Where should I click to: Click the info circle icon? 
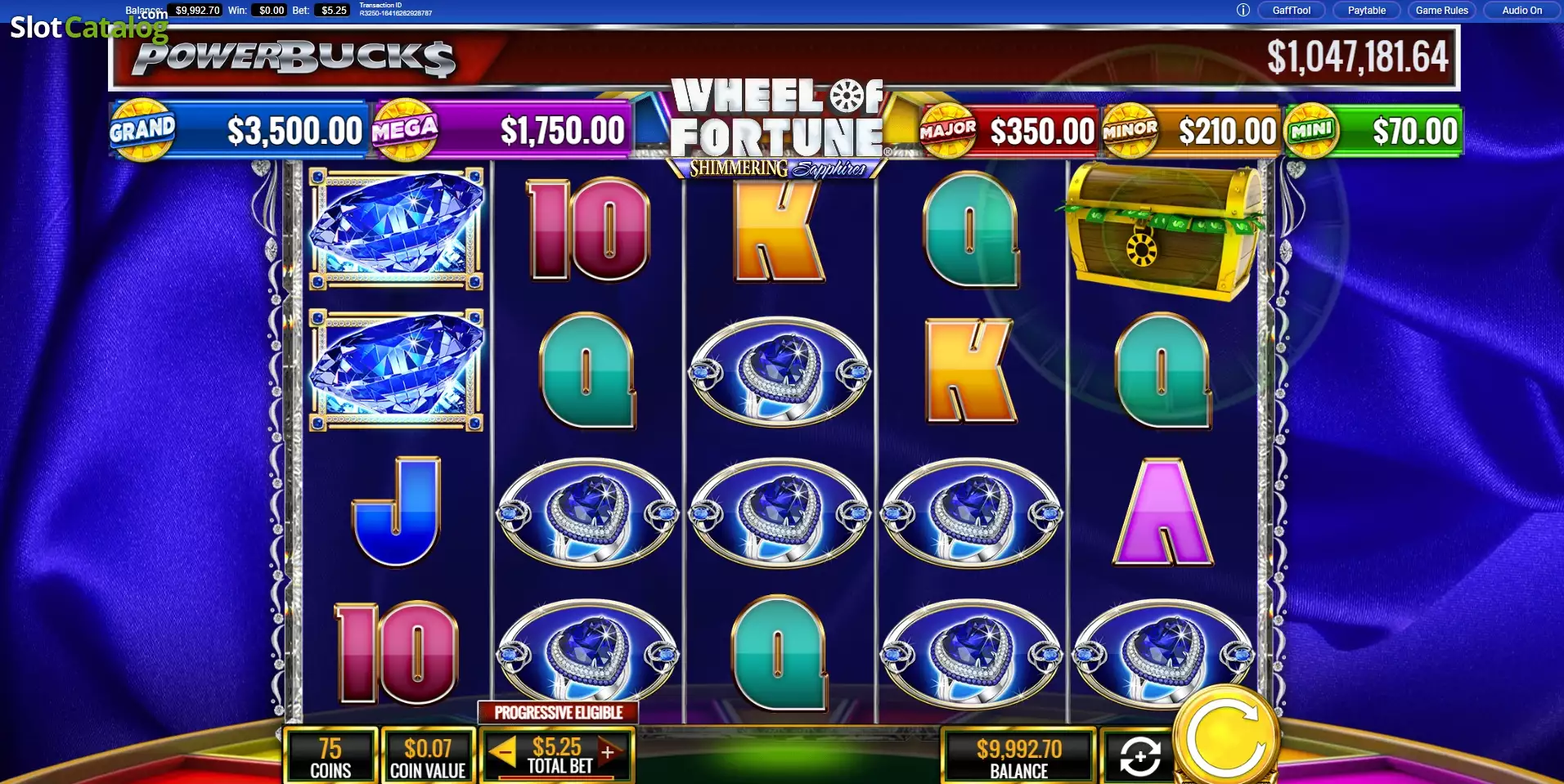click(1243, 11)
